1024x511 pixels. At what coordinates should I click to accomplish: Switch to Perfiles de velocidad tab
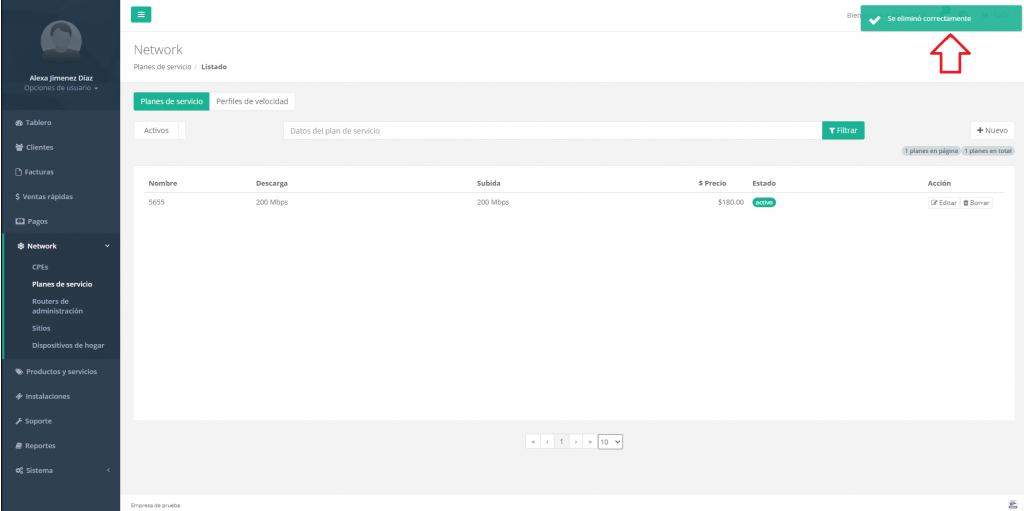click(x=252, y=101)
